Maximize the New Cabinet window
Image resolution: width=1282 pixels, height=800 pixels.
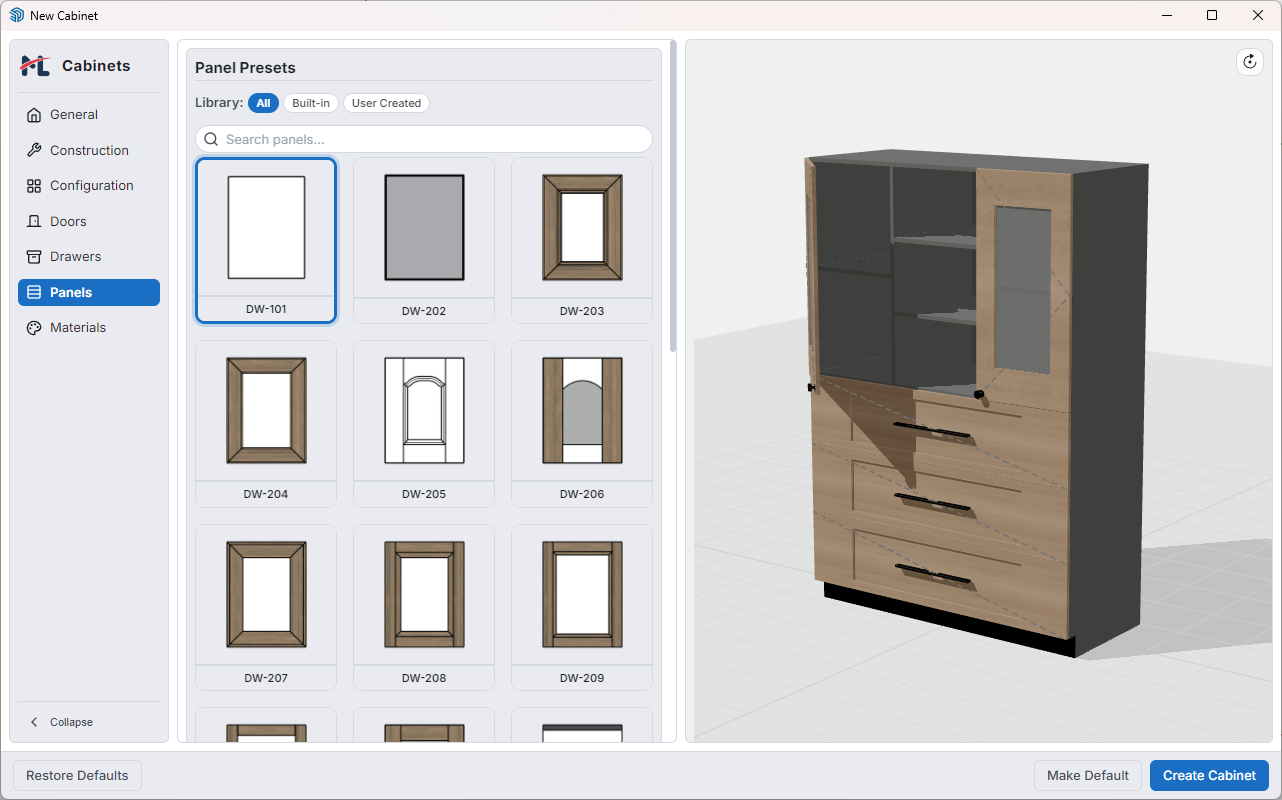[x=1212, y=15]
